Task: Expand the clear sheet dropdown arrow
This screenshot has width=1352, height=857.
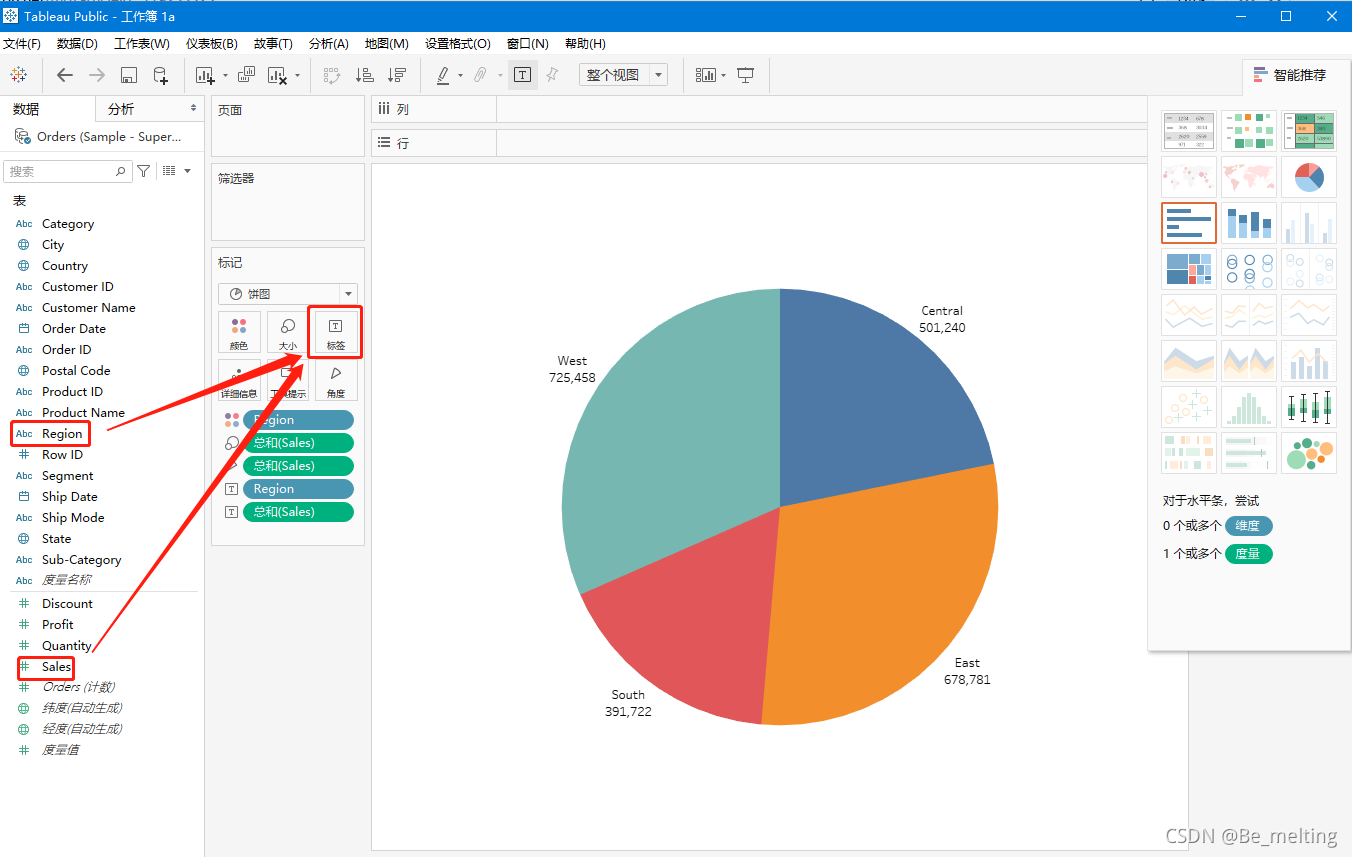Action: click(x=297, y=76)
